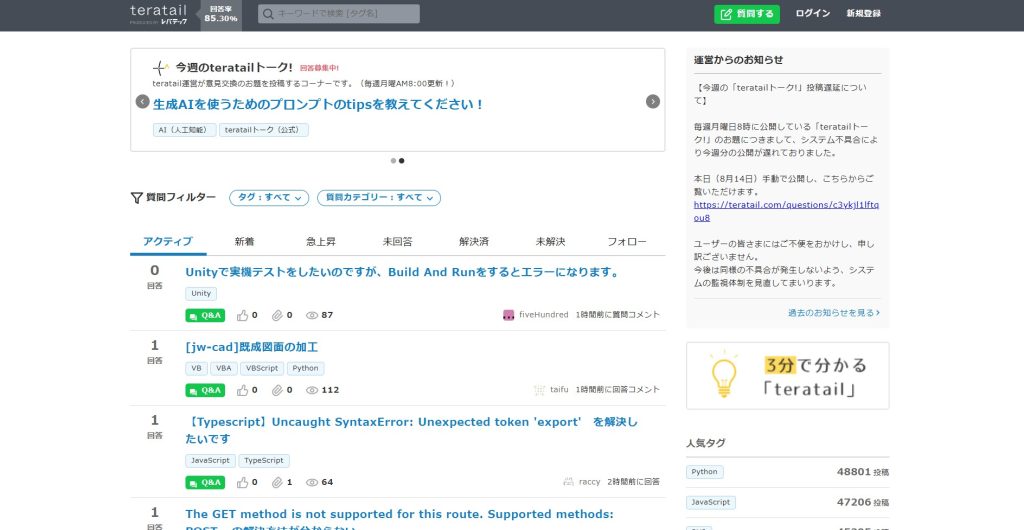Click JavaScript in popular tags sidebar
The width and height of the screenshot is (1024, 530).
(x=711, y=503)
